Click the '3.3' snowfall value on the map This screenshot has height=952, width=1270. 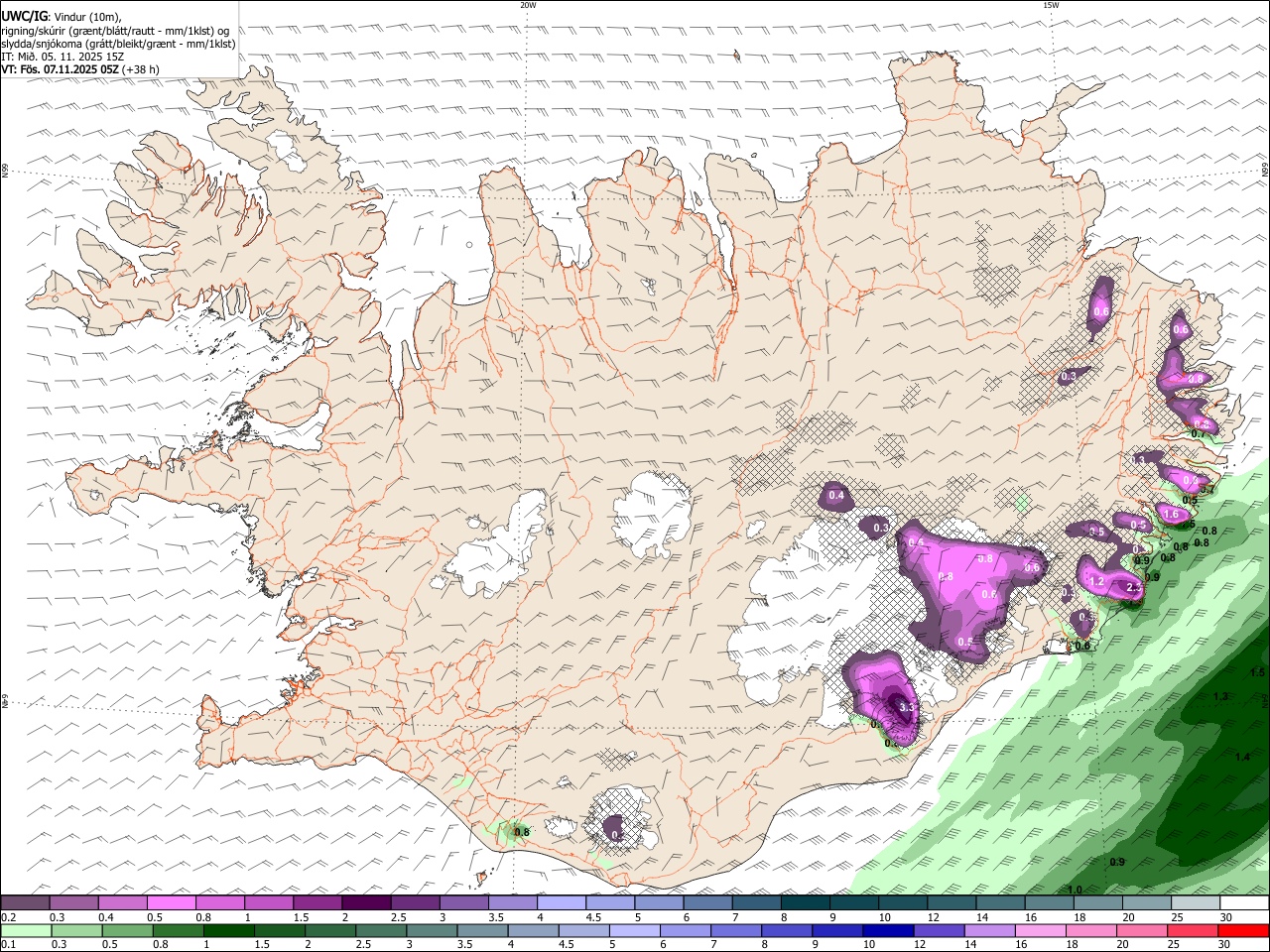pos(905,707)
